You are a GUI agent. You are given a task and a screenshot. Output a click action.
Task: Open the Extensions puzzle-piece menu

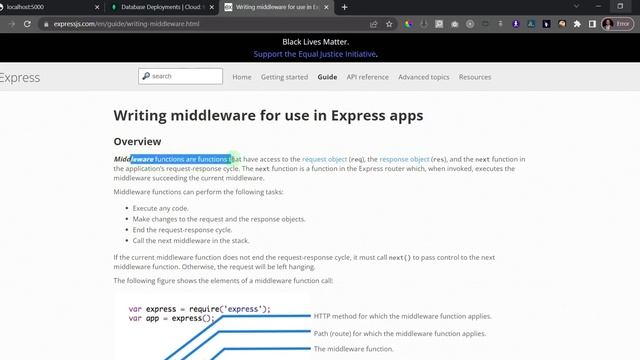point(577,24)
